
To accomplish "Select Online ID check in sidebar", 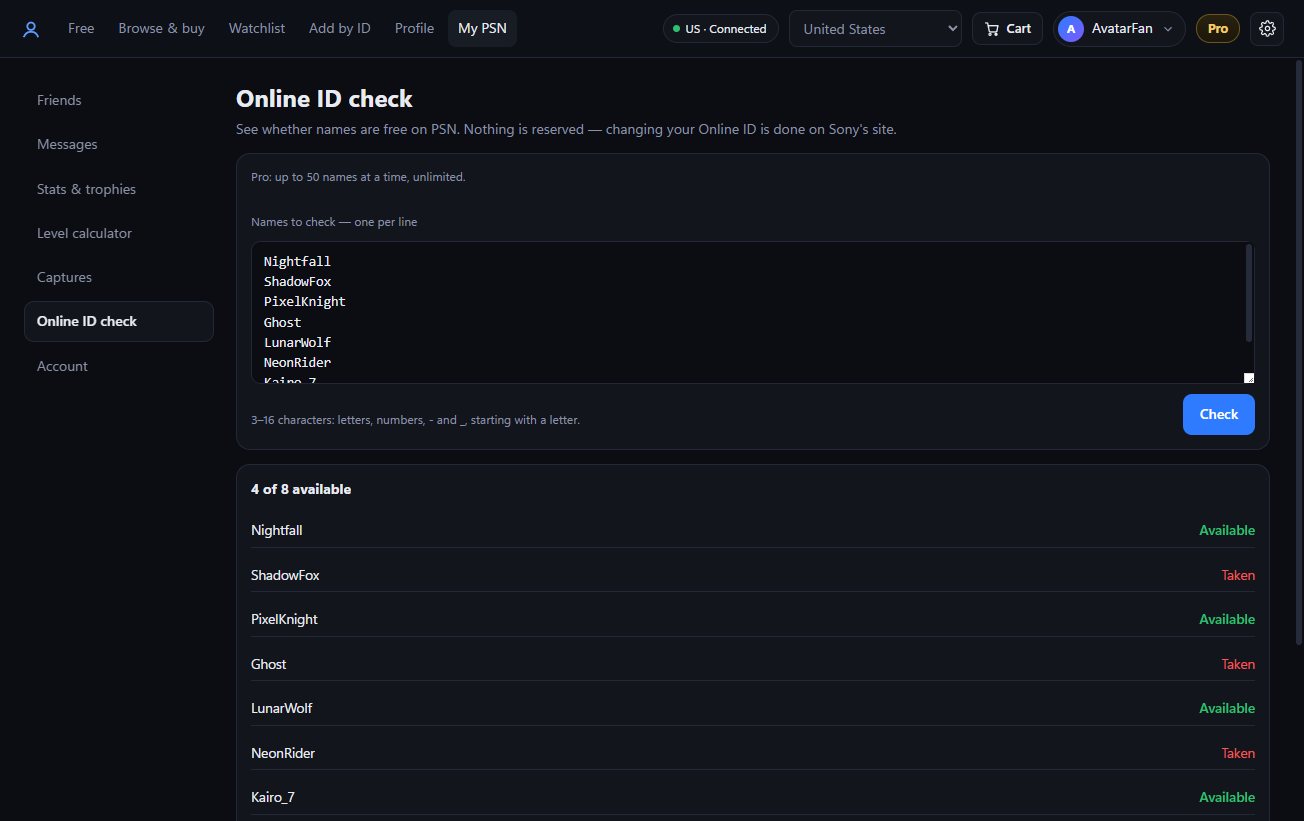I will point(119,321).
